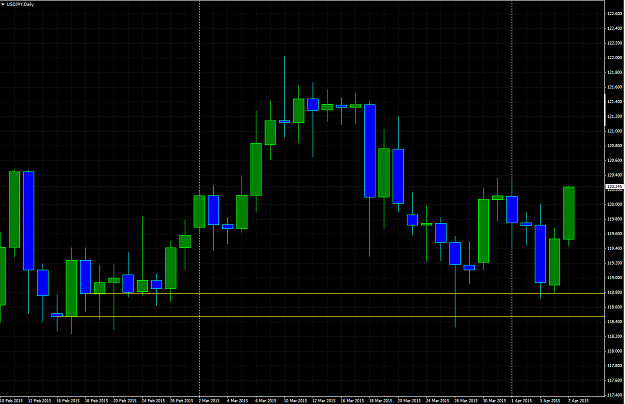This screenshot has height=404, width=625.
Task: Click the 1 Apr 2015 date label
Action: [x=522, y=400]
